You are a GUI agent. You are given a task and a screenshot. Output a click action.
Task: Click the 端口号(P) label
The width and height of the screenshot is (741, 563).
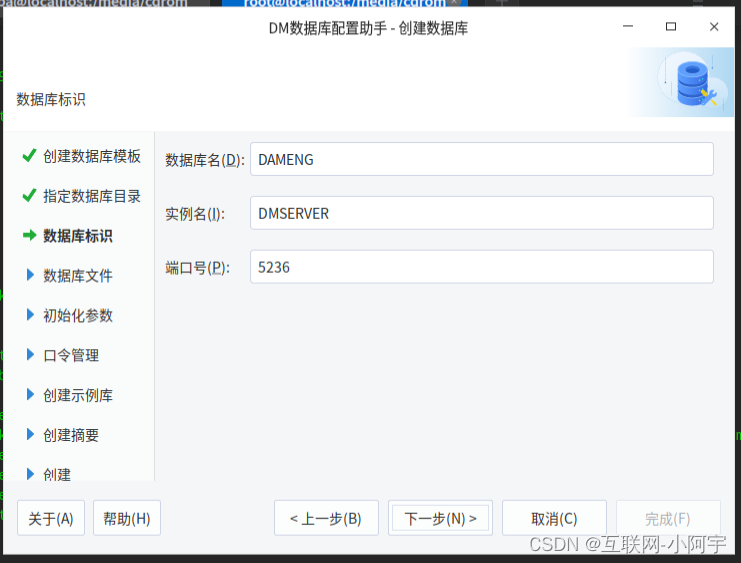(197, 268)
